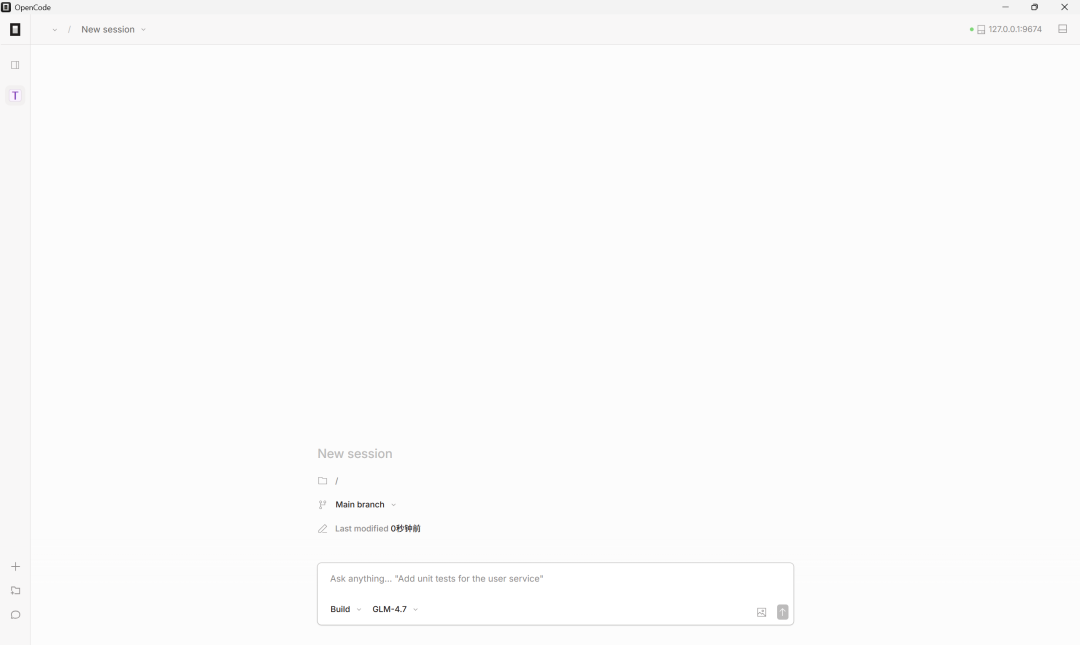Select the purple T project avatar
This screenshot has height=645, width=1080.
(x=15, y=96)
